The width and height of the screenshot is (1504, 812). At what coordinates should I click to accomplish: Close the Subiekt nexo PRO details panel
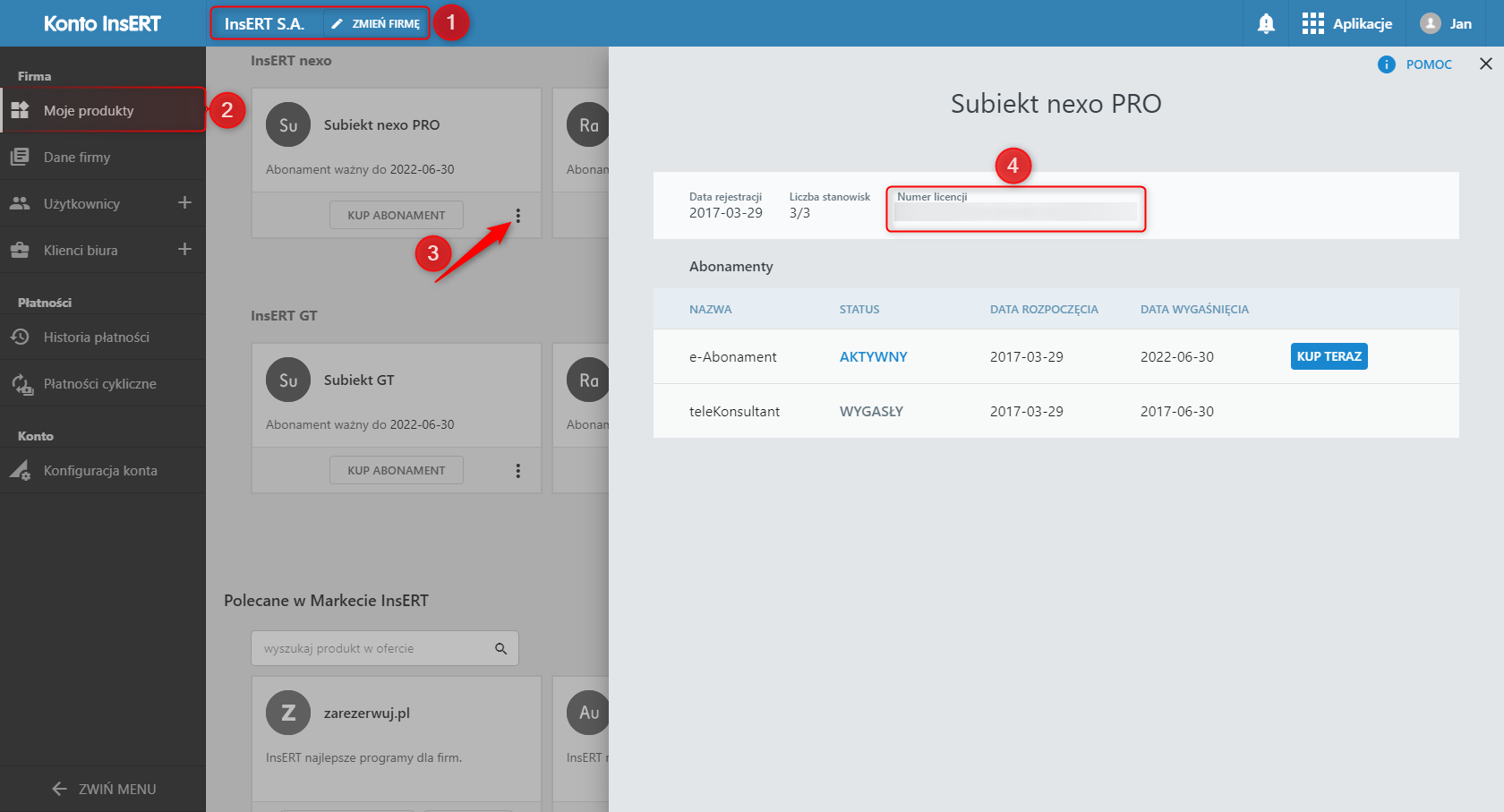pyautogui.click(x=1486, y=64)
